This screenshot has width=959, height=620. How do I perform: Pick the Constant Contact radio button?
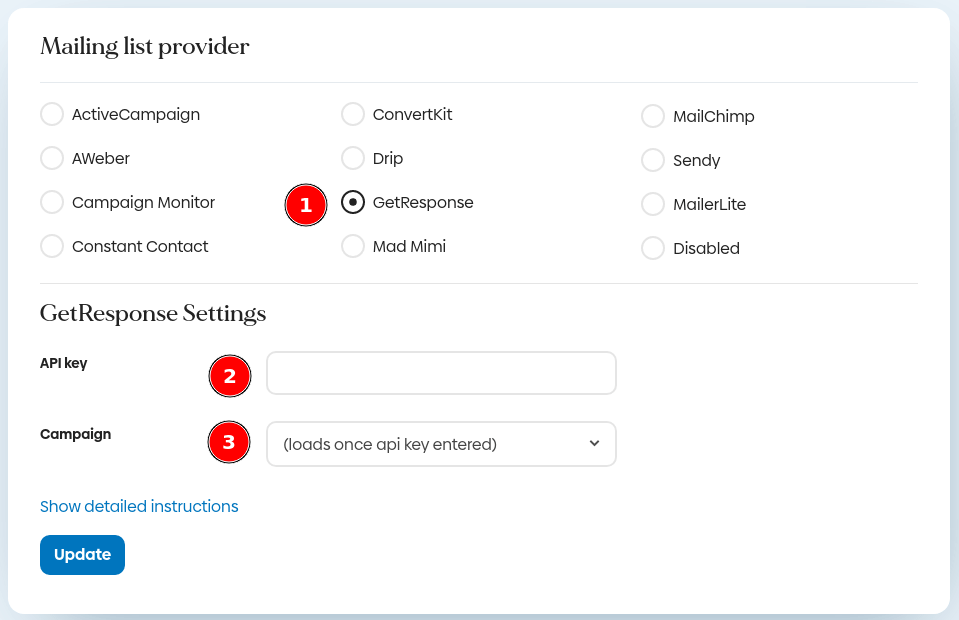pyautogui.click(x=52, y=246)
